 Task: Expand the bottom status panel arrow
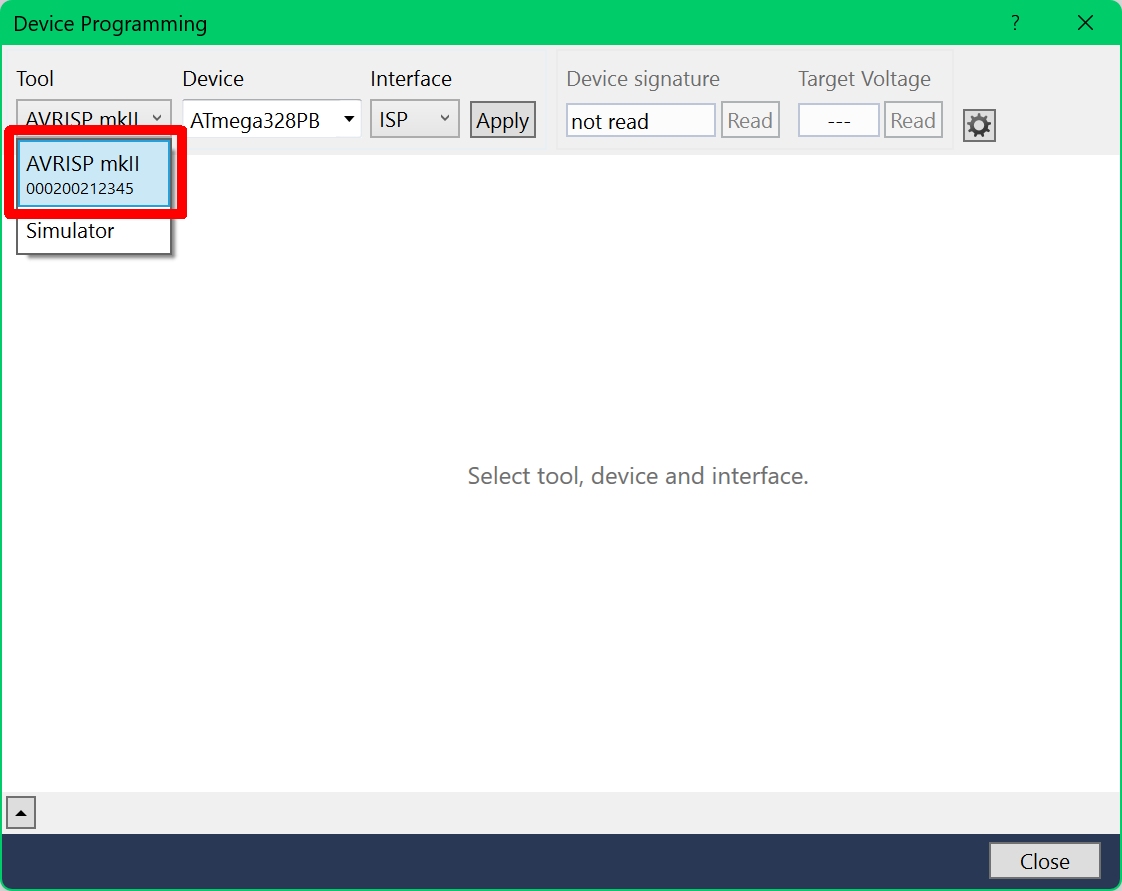21,813
